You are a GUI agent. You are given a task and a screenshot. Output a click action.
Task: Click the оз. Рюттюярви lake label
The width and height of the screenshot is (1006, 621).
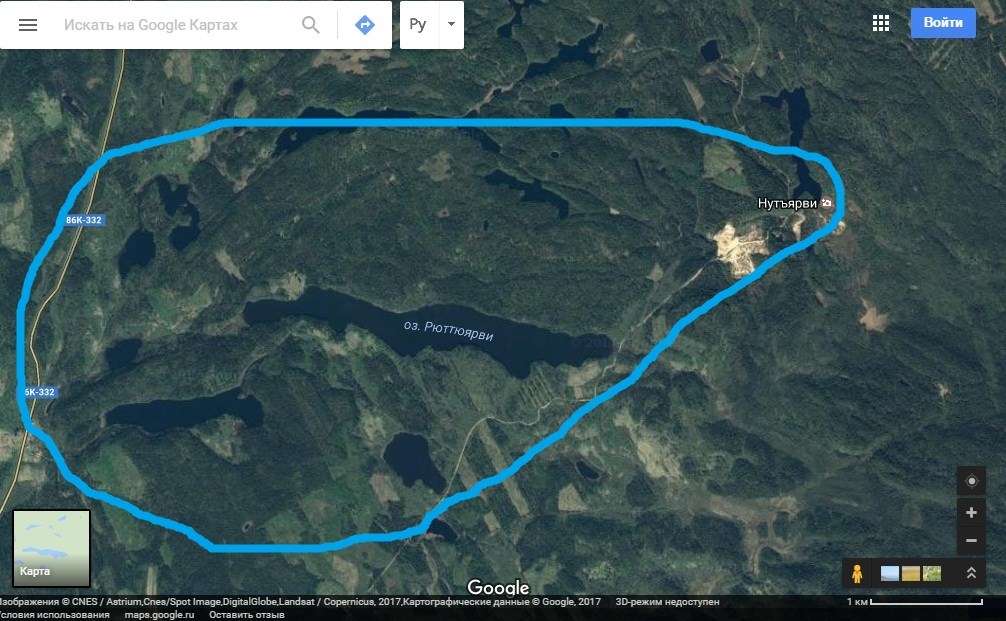[x=448, y=330]
